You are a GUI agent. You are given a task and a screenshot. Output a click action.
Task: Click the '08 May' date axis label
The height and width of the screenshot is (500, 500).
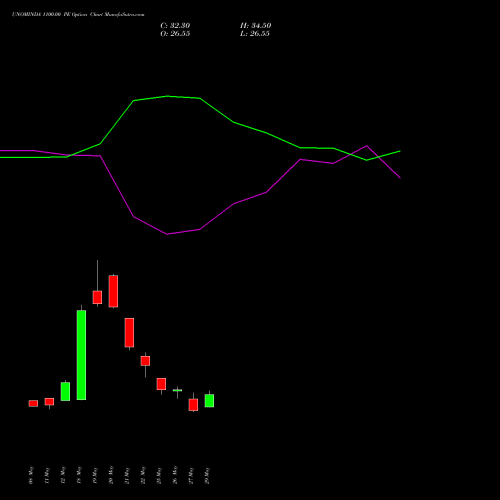(x=31, y=475)
